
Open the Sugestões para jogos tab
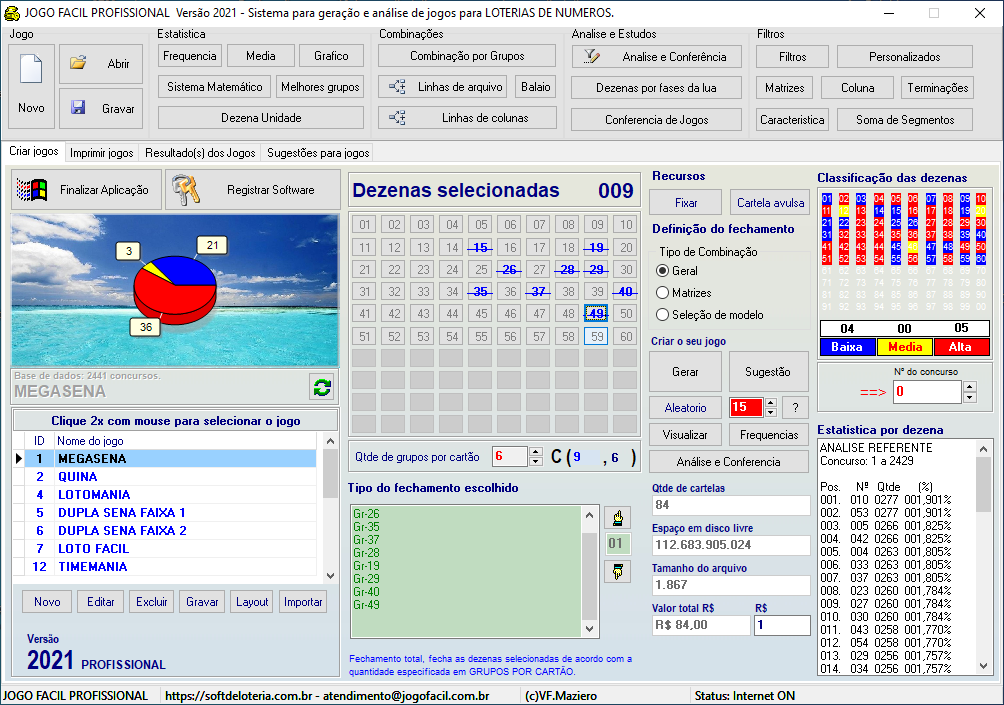pos(317,153)
